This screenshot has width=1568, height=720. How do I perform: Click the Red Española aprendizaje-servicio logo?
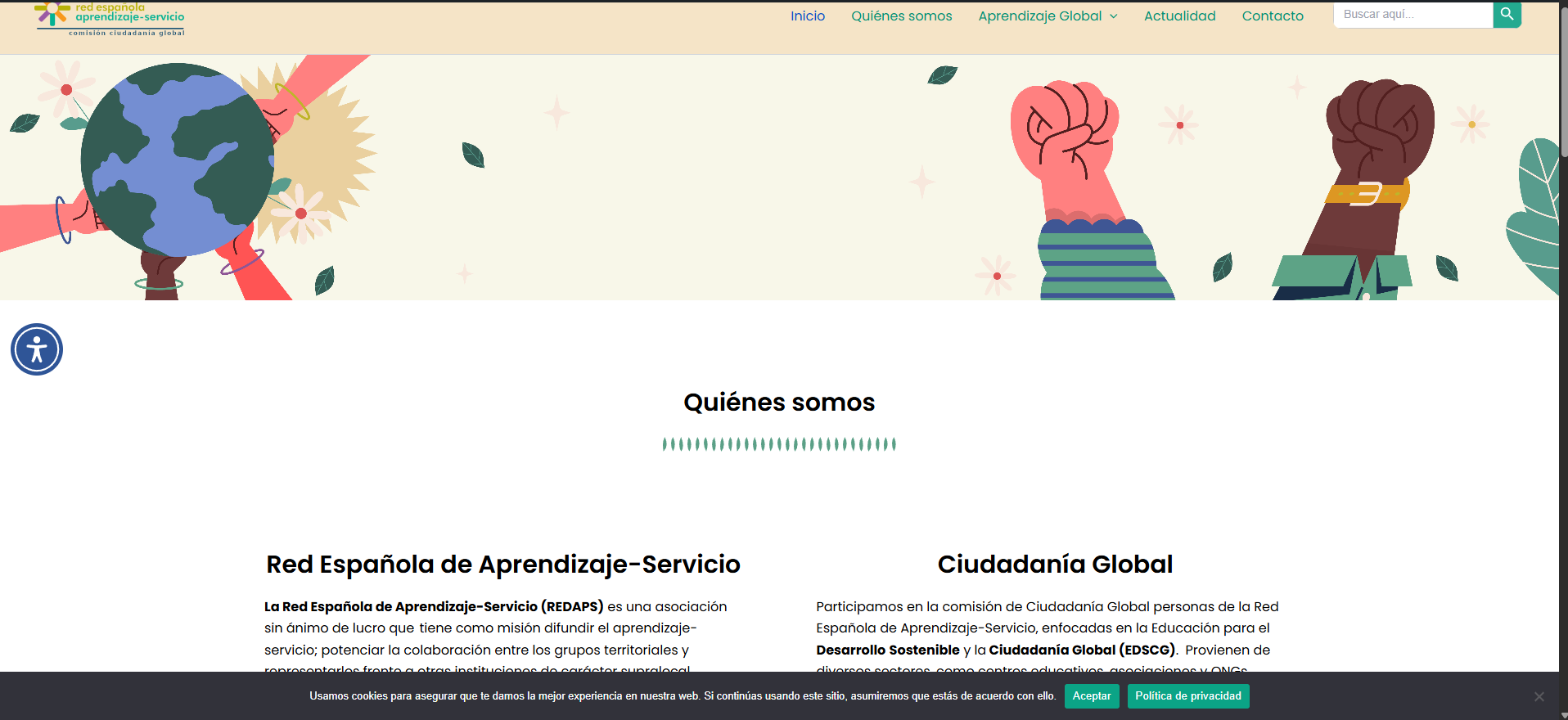pyautogui.click(x=110, y=18)
